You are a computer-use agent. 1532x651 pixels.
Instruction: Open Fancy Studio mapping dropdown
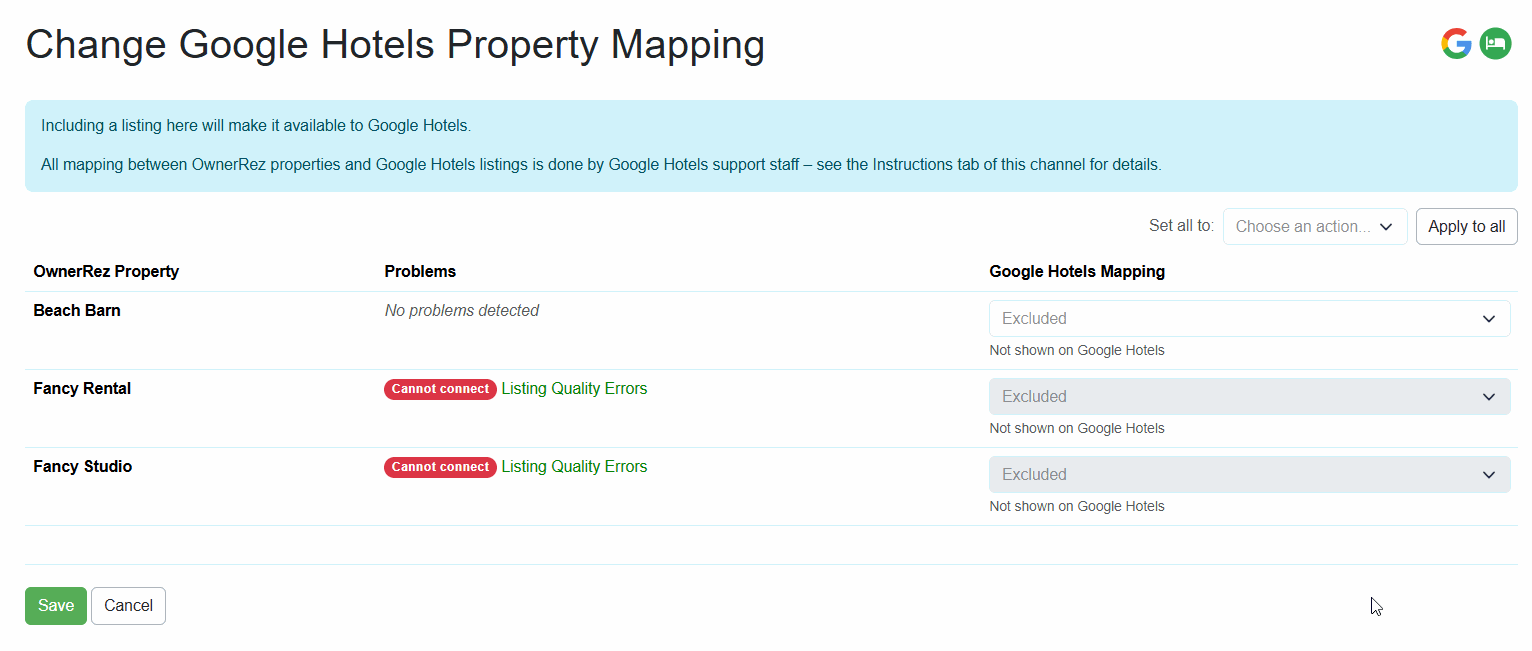point(1249,474)
